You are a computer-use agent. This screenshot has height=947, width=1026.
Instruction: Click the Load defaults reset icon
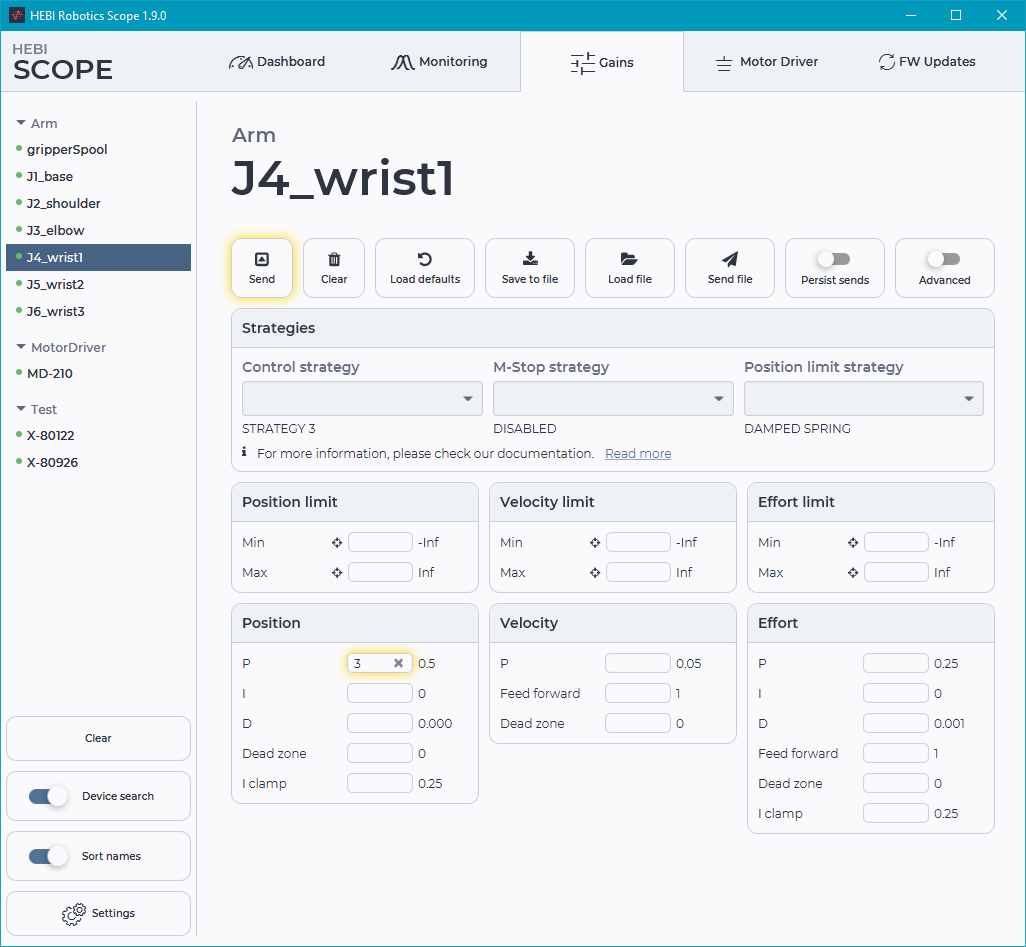[x=425, y=259]
